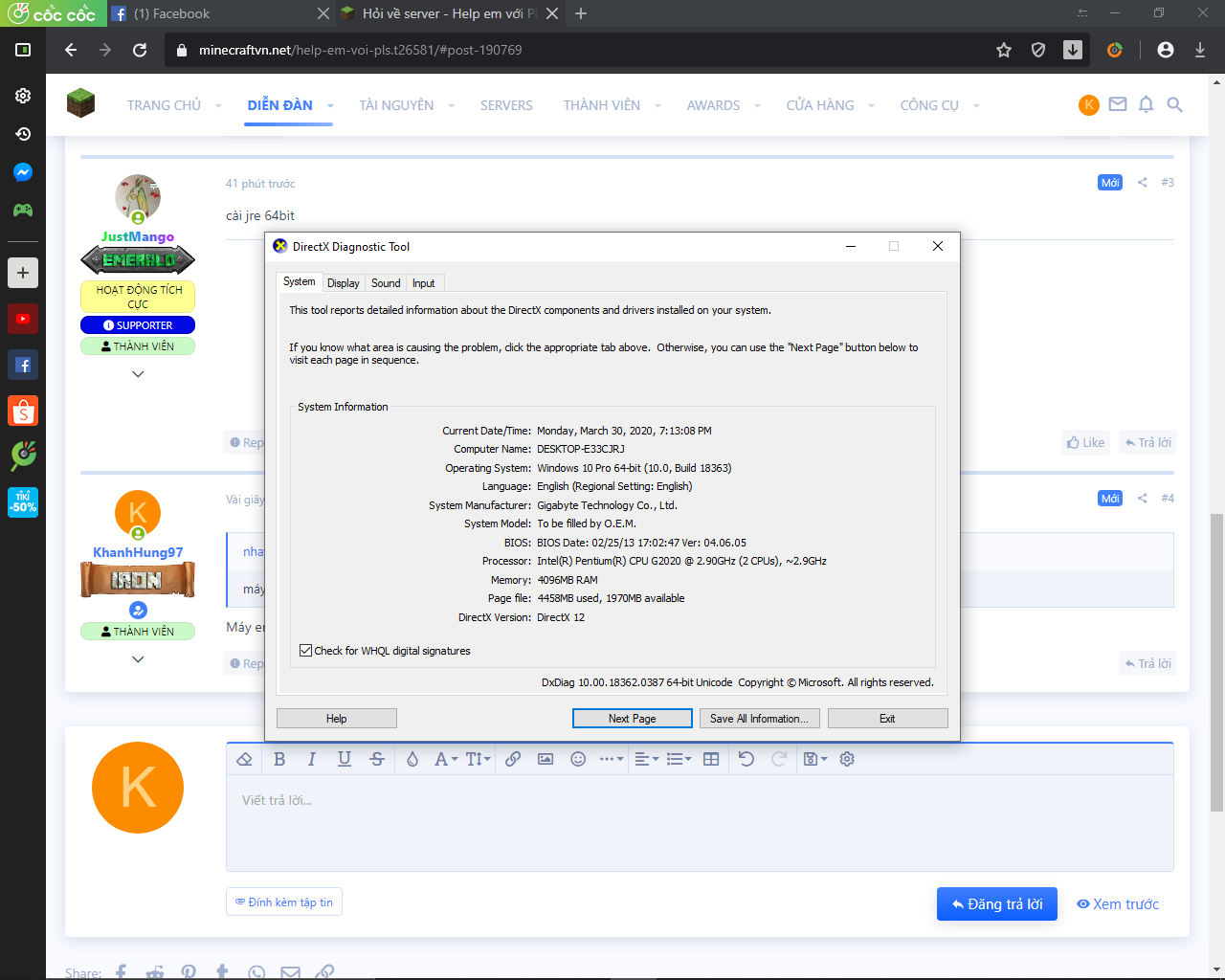Open Cốc Cốc sidebar settings gear

click(x=23, y=96)
